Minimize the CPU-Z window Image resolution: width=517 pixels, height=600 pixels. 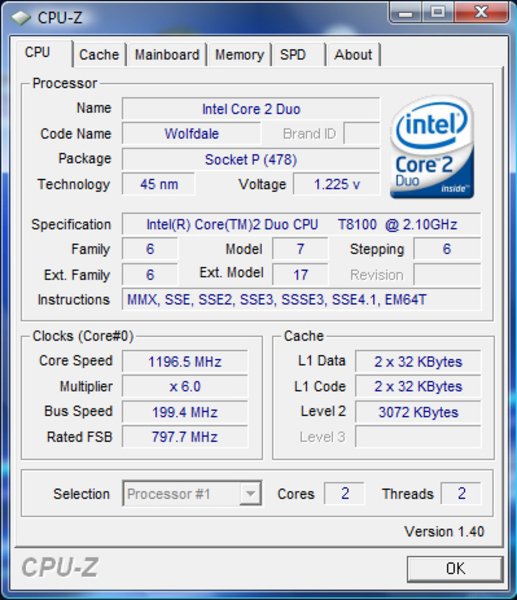pos(406,13)
